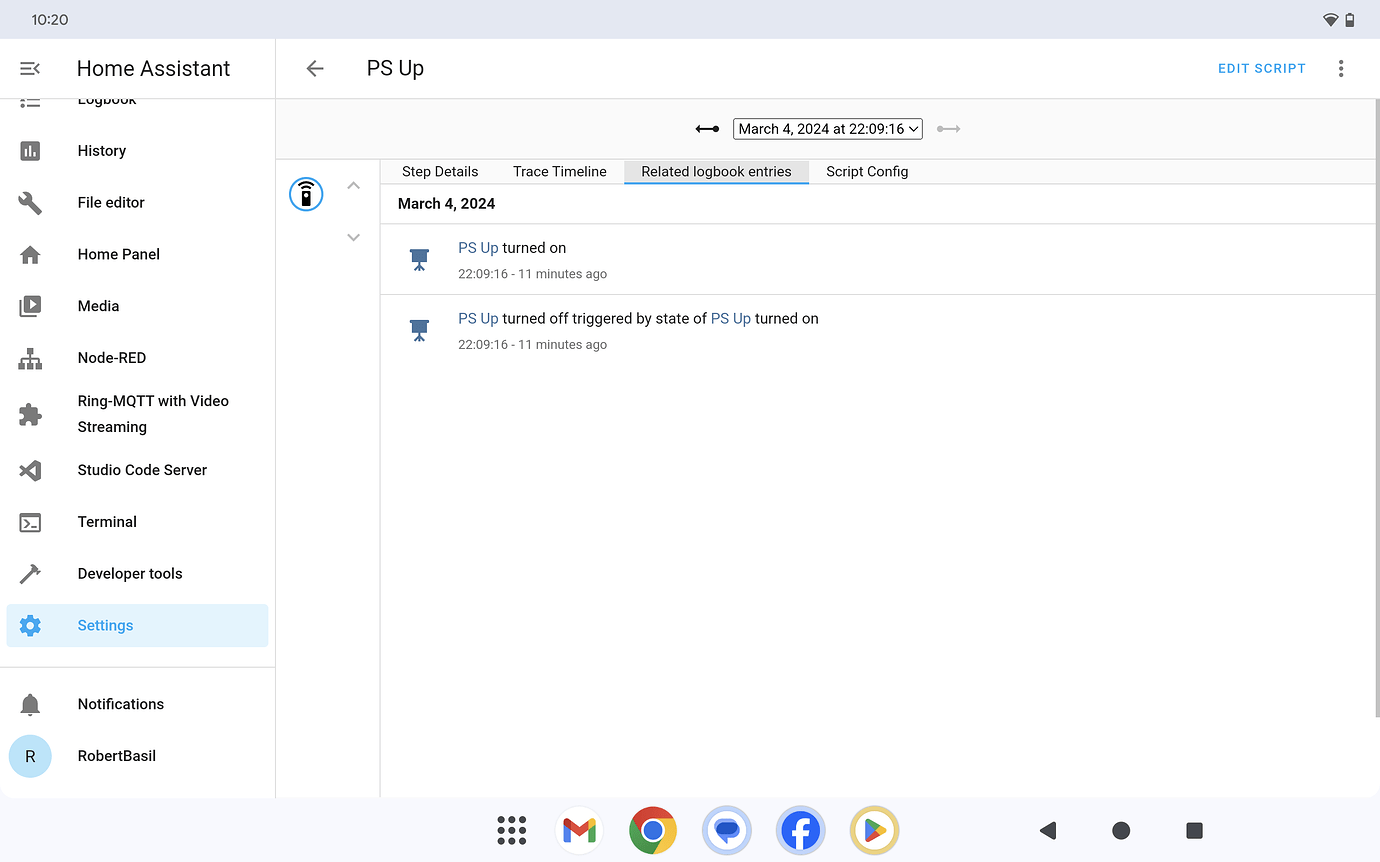Open the Settings gear icon
This screenshot has width=1380, height=862.
30,626
